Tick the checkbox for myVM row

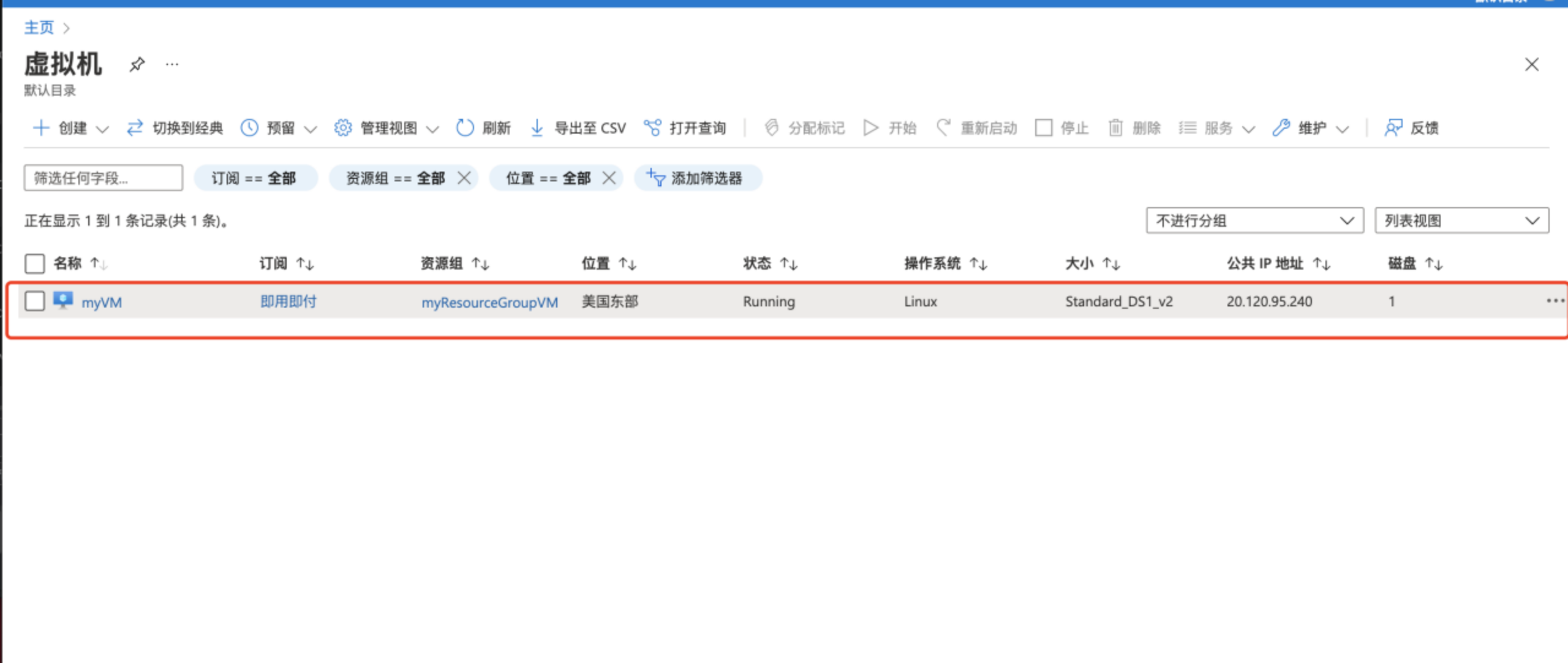[35, 301]
